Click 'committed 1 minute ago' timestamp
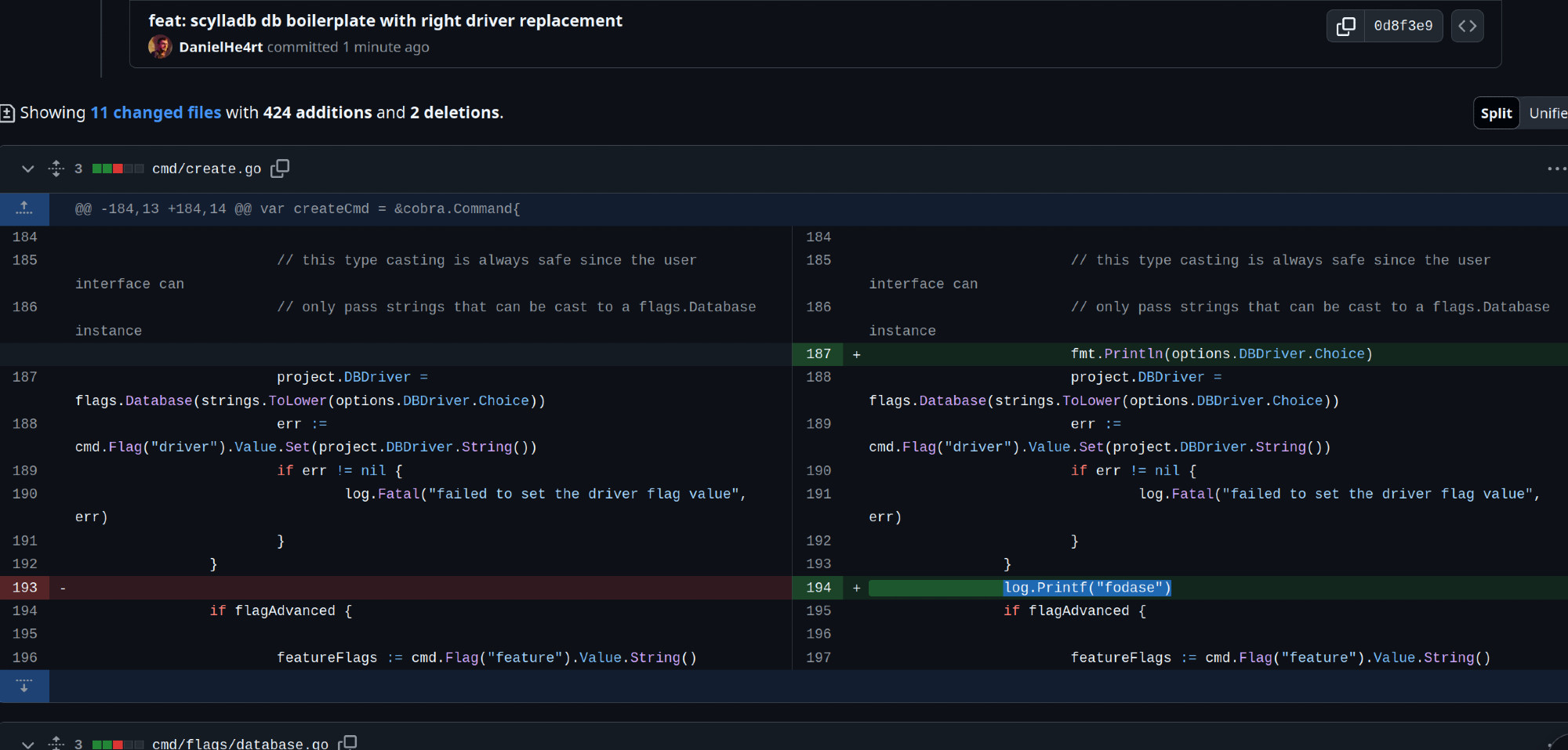 click(x=348, y=47)
